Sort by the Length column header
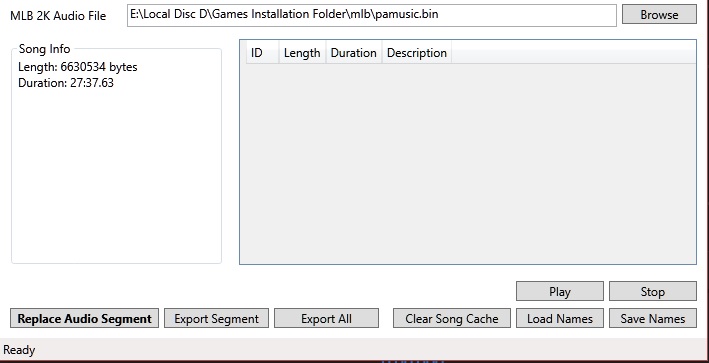This screenshot has height=363, width=709. [x=302, y=53]
